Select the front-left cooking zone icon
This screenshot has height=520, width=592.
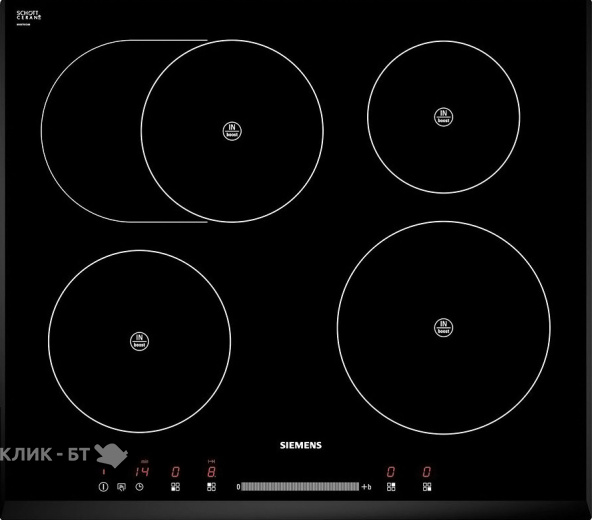tap(175, 487)
